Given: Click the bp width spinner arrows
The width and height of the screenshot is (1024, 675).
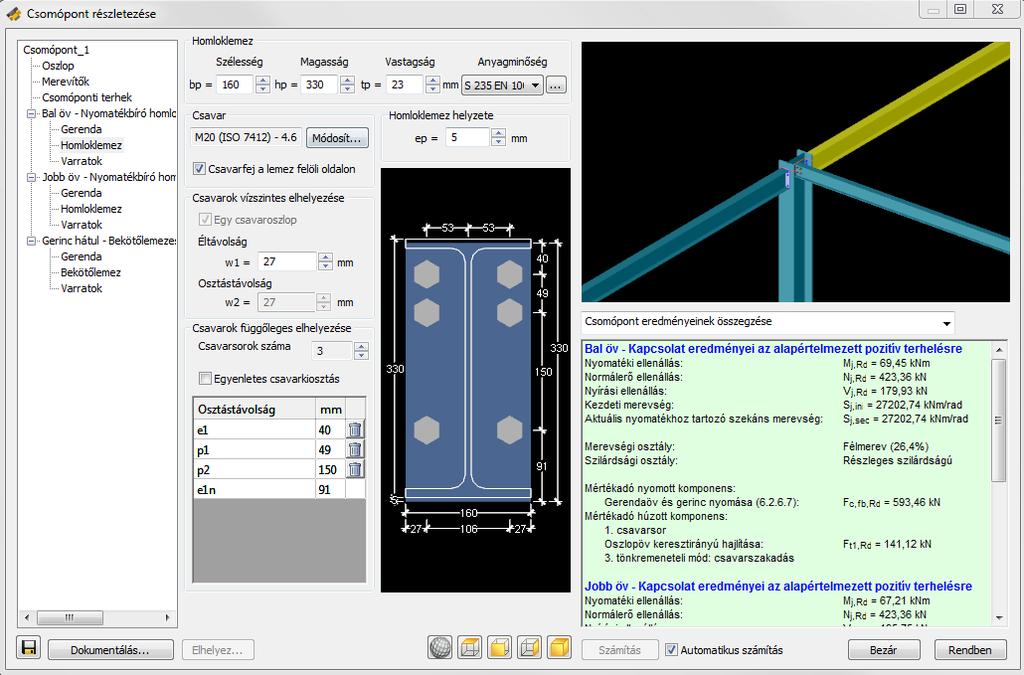Looking at the screenshot, I should tap(263, 84).
